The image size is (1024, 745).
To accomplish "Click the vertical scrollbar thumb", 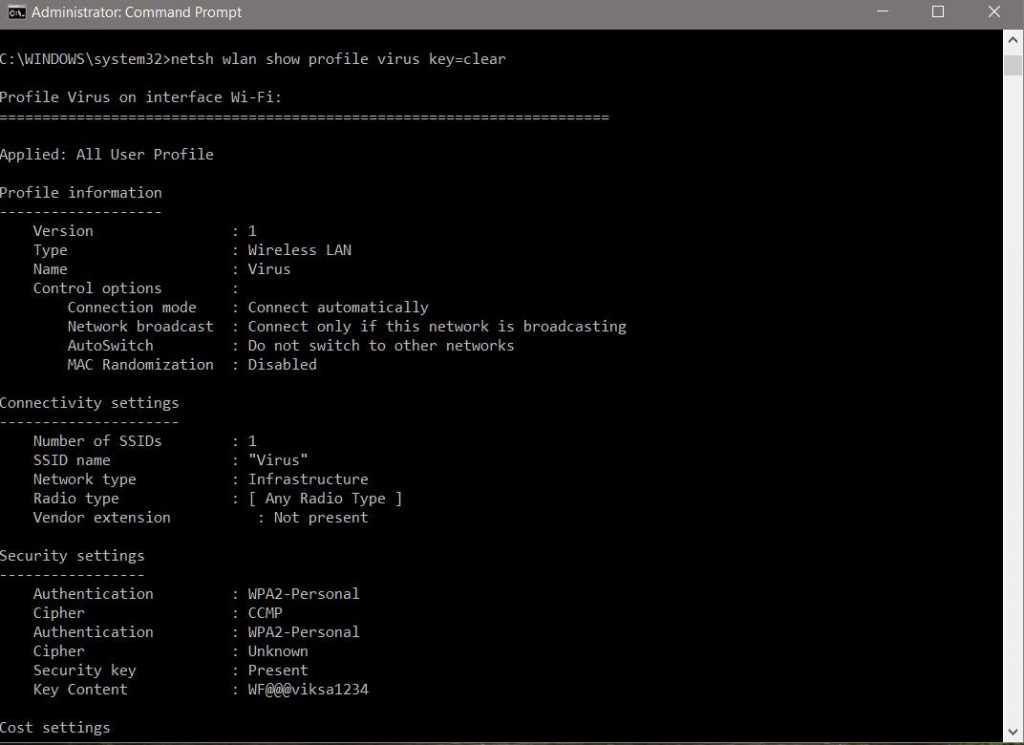I will [1013, 66].
